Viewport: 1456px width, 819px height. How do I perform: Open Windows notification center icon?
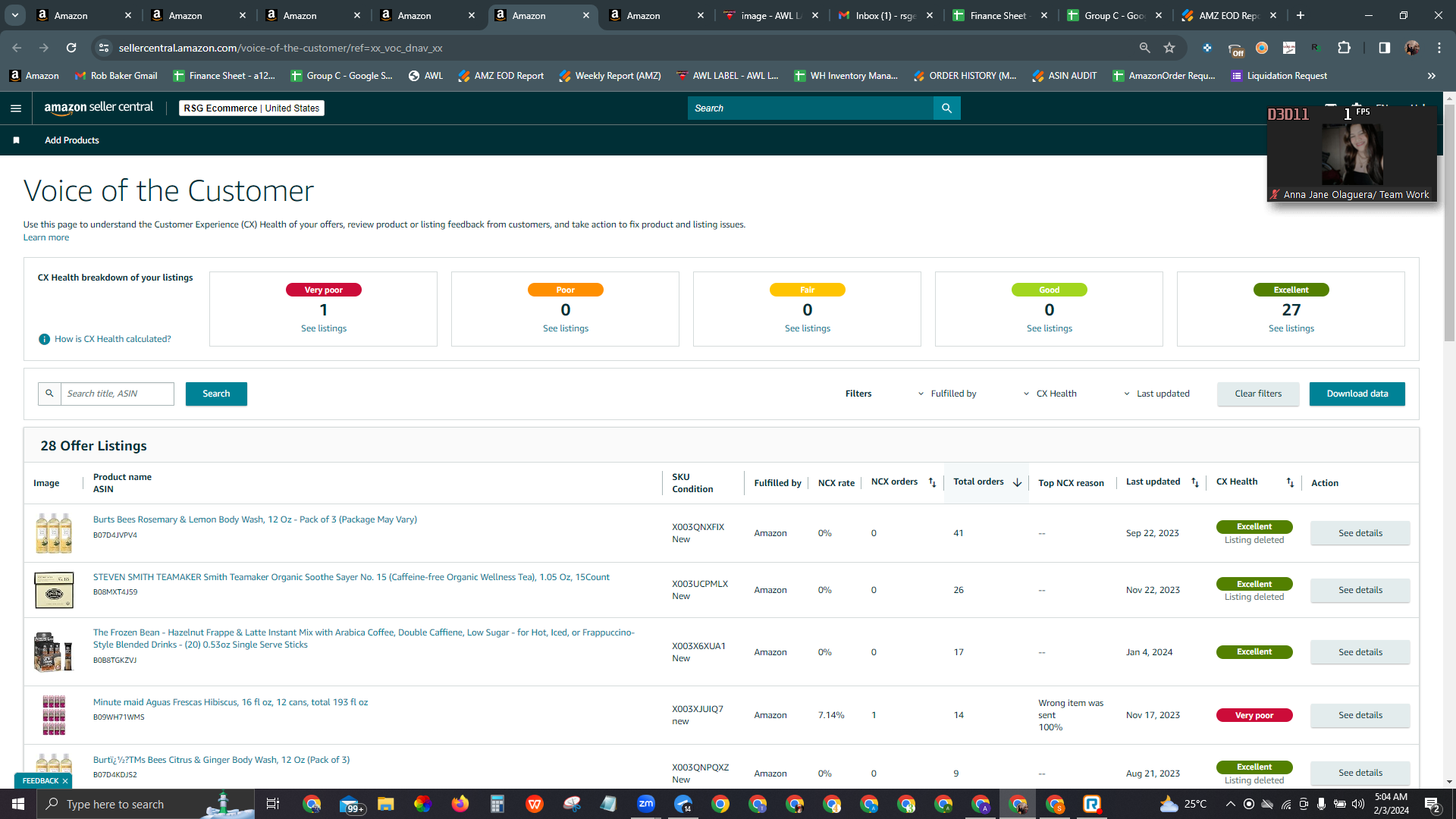pos(1432,804)
